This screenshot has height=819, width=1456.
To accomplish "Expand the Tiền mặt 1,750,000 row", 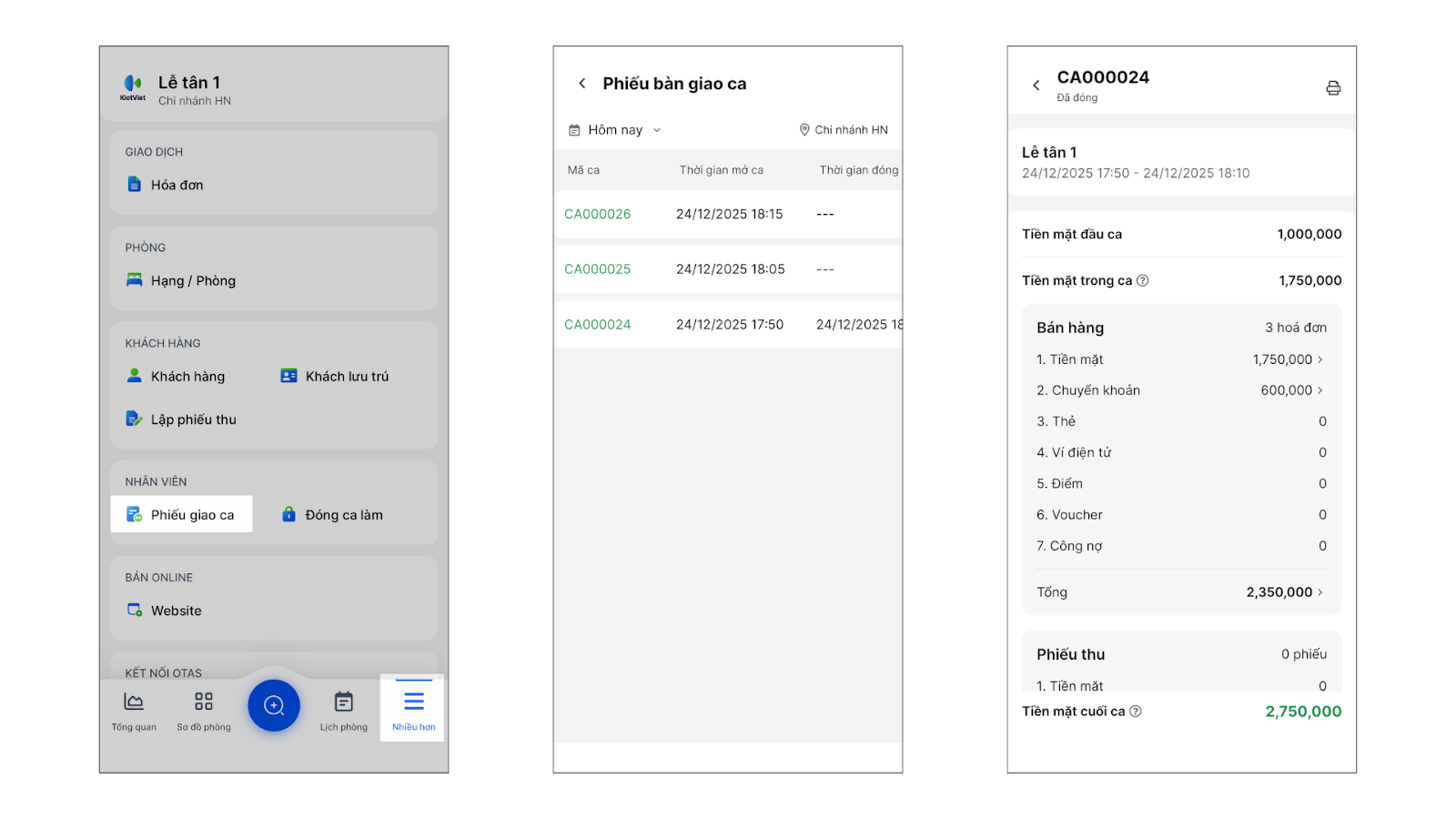I will click(1287, 359).
